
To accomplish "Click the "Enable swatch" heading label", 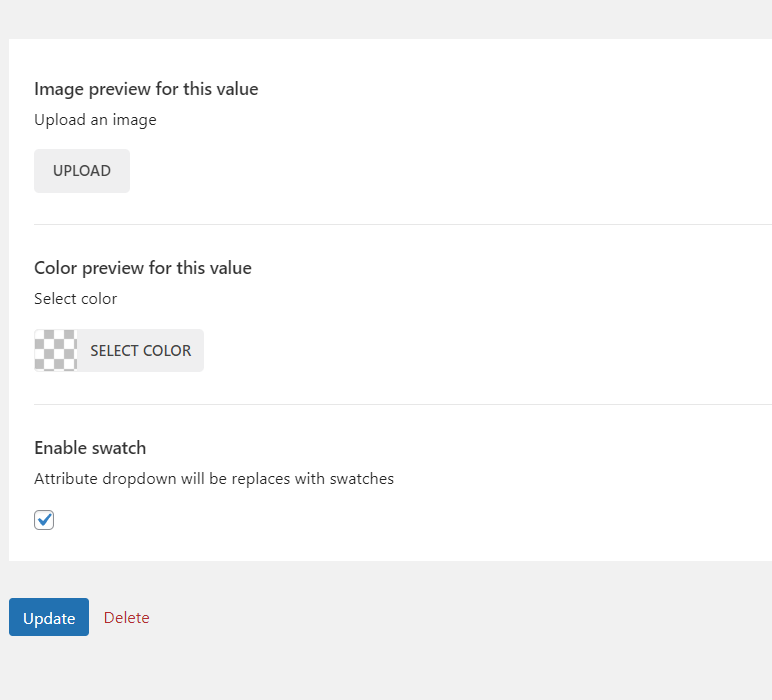I will [x=90, y=448].
